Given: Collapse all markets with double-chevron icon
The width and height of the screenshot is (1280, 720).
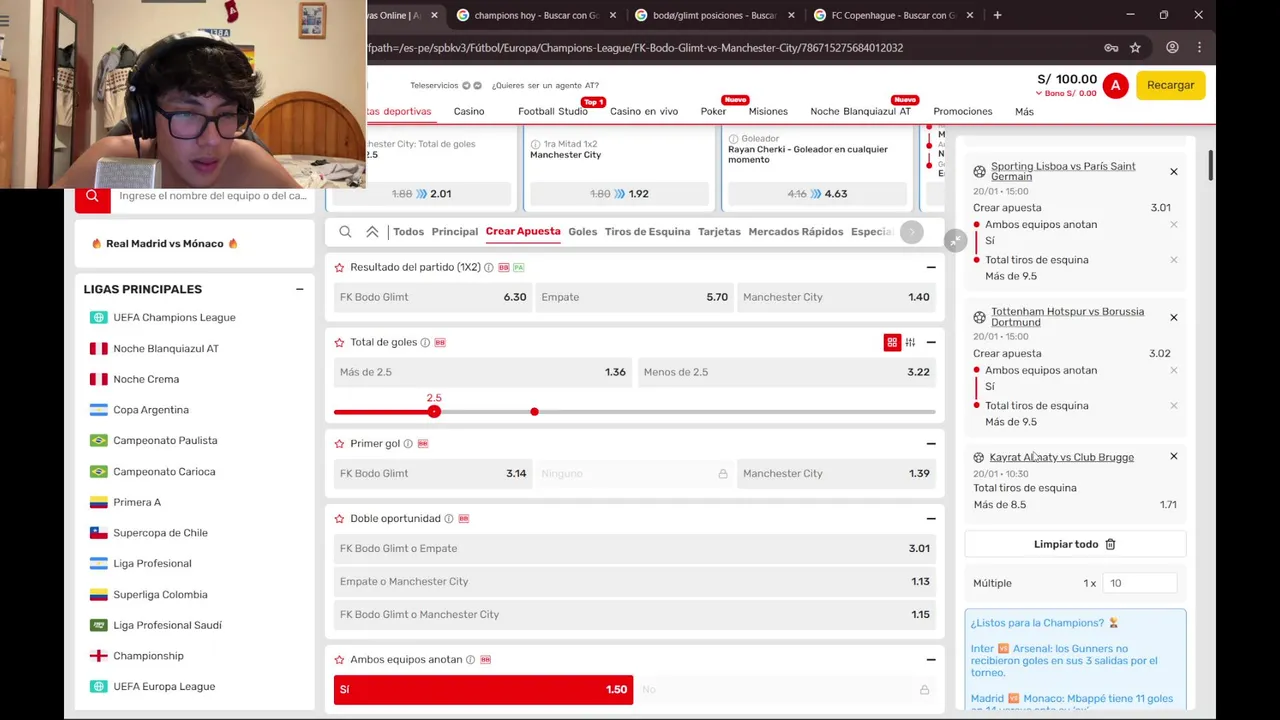Looking at the screenshot, I should (x=372, y=232).
